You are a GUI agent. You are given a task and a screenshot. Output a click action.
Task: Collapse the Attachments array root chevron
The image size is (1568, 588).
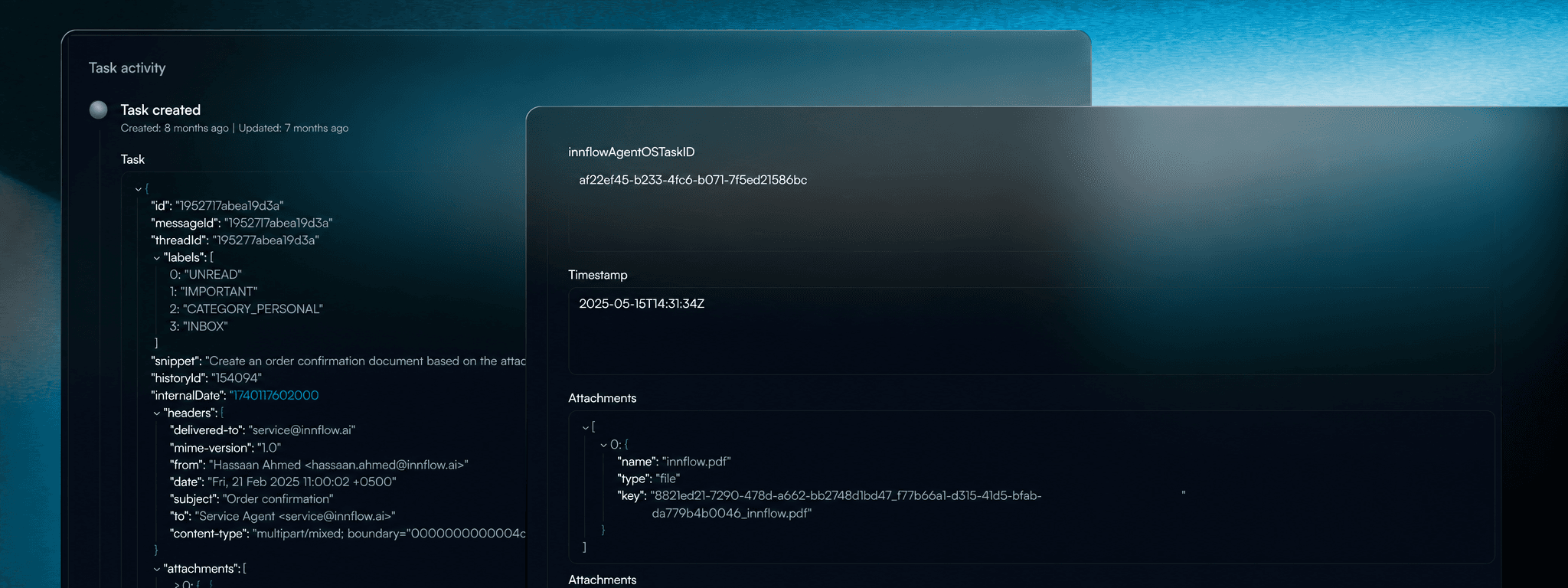point(586,428)
